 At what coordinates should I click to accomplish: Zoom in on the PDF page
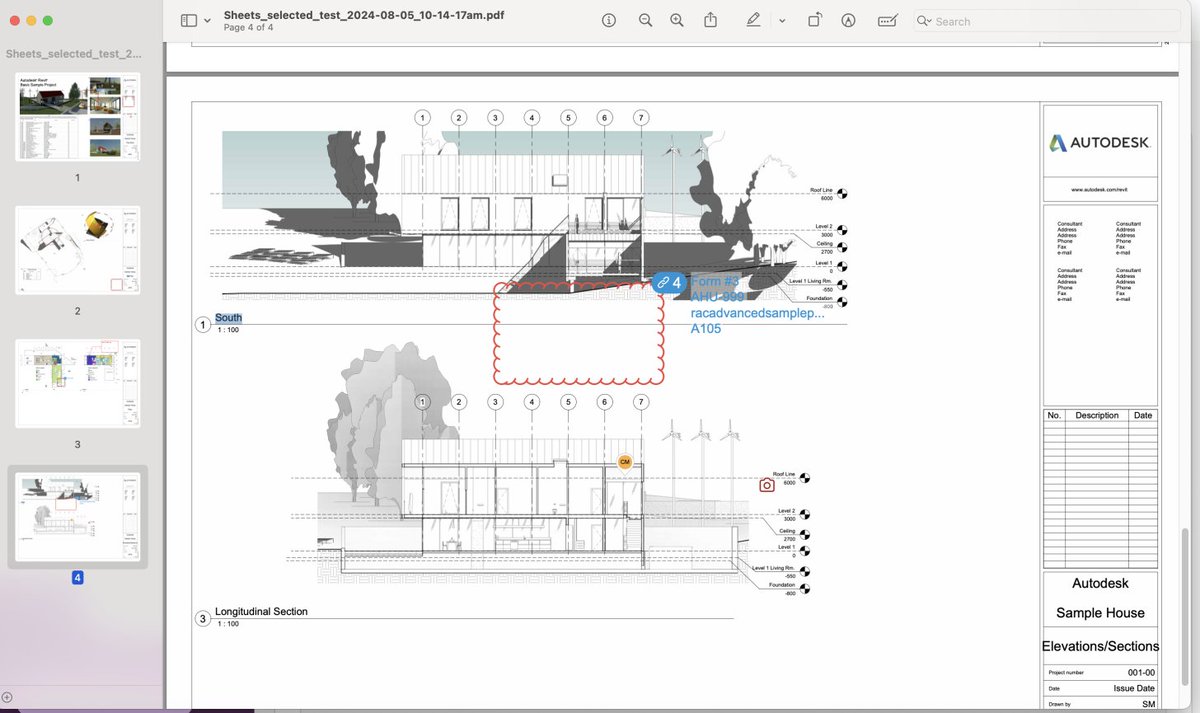click(x=677, y=21)
